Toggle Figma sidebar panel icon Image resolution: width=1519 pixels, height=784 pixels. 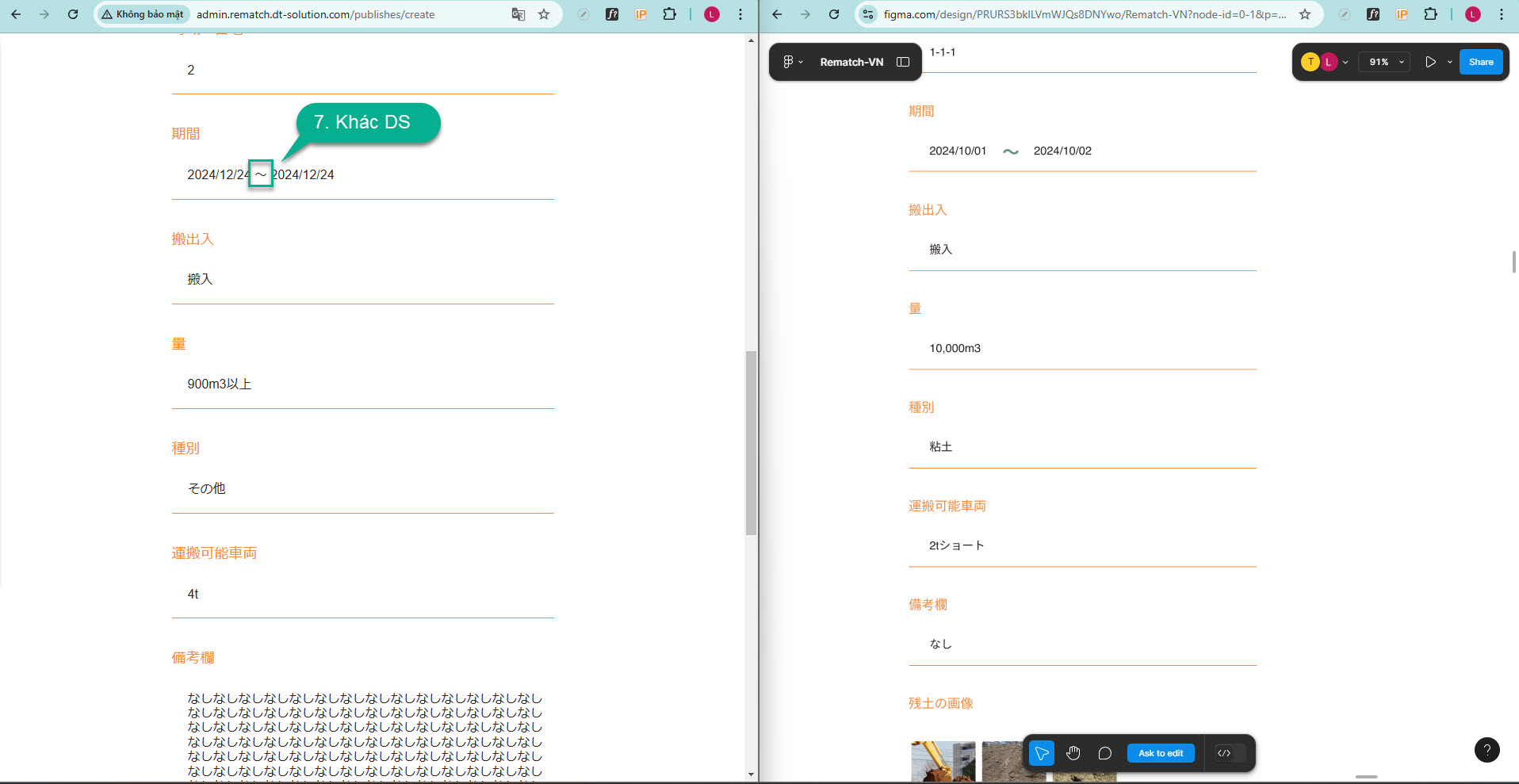click(x=903, y=62)
